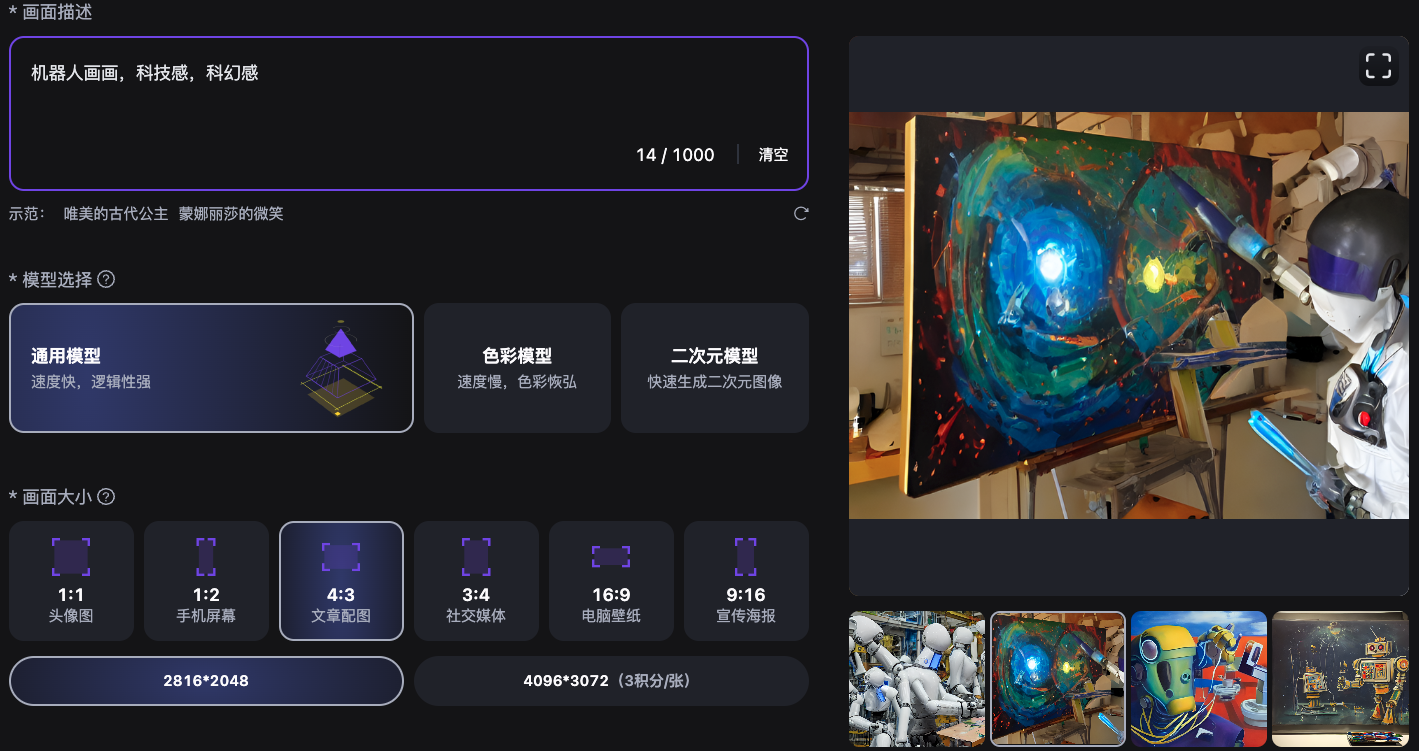Switch to the 色彩模型 model

517,368
